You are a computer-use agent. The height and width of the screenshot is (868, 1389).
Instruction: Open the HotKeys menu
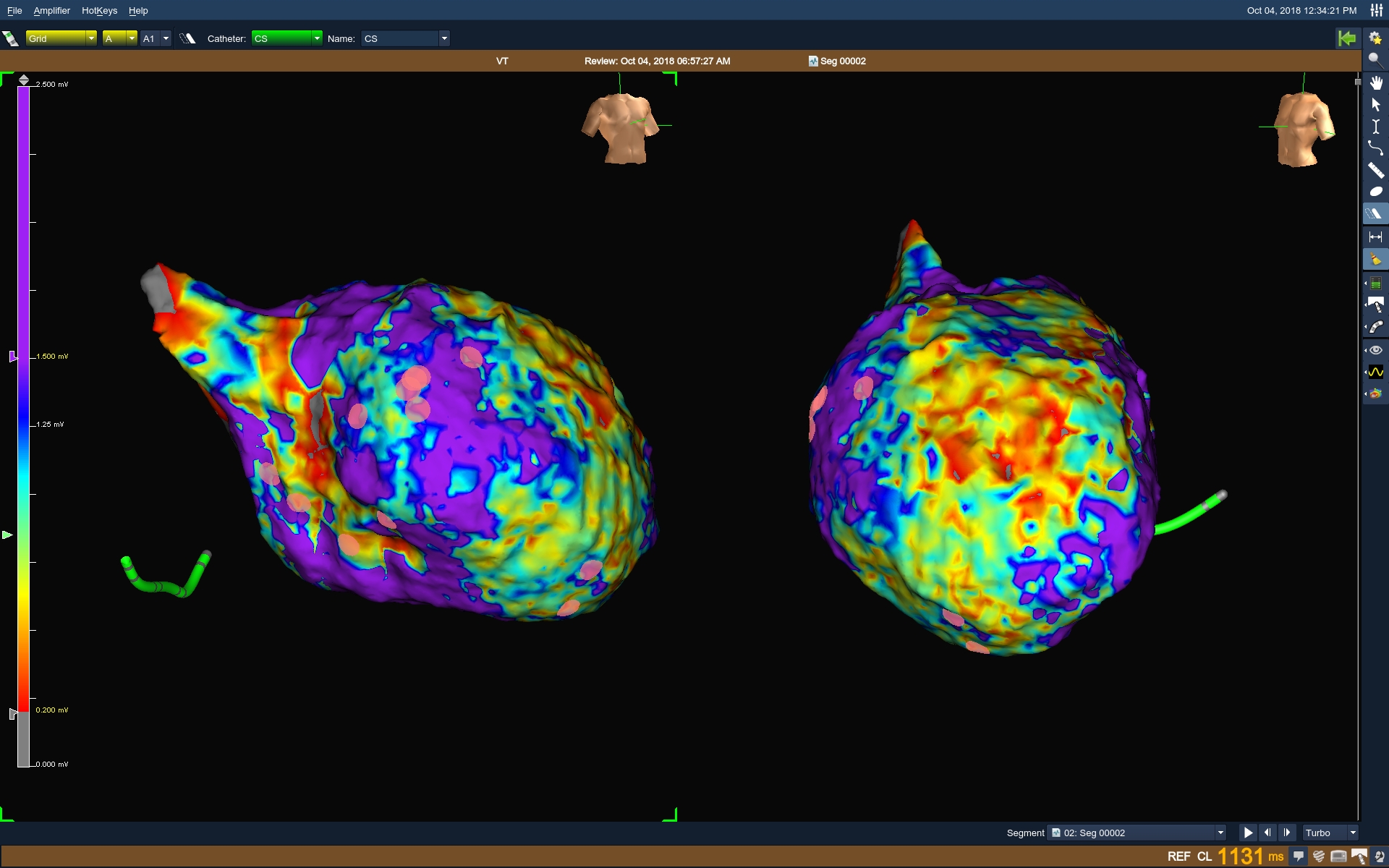coord(99,11)
